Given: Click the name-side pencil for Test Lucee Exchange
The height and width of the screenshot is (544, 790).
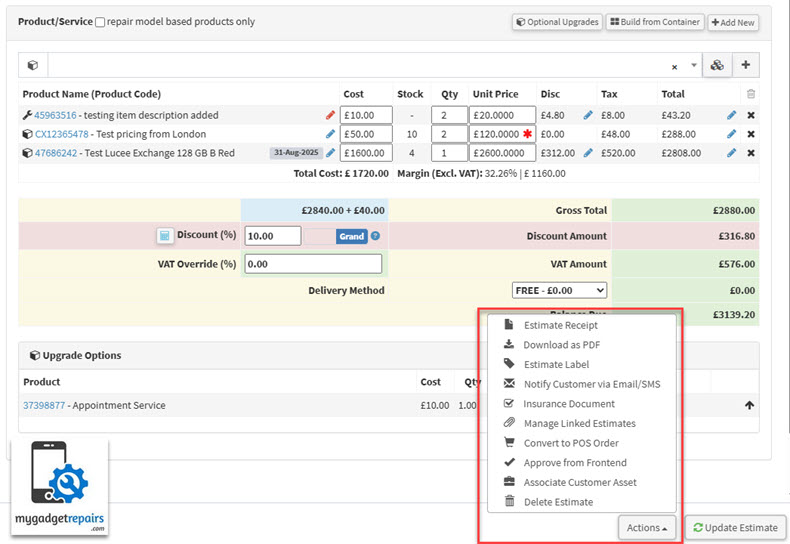Looking at the screenshot, I should tap(330, 153).
